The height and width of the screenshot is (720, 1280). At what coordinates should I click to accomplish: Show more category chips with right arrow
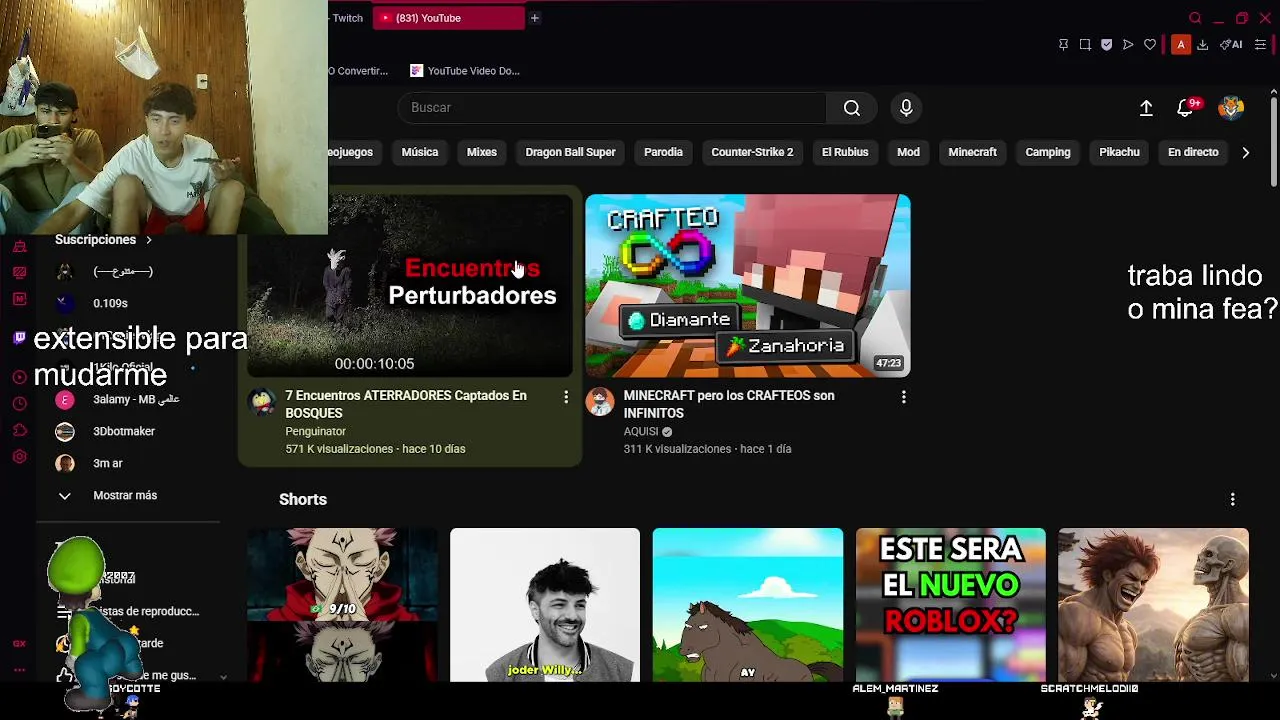[1245, 152]
